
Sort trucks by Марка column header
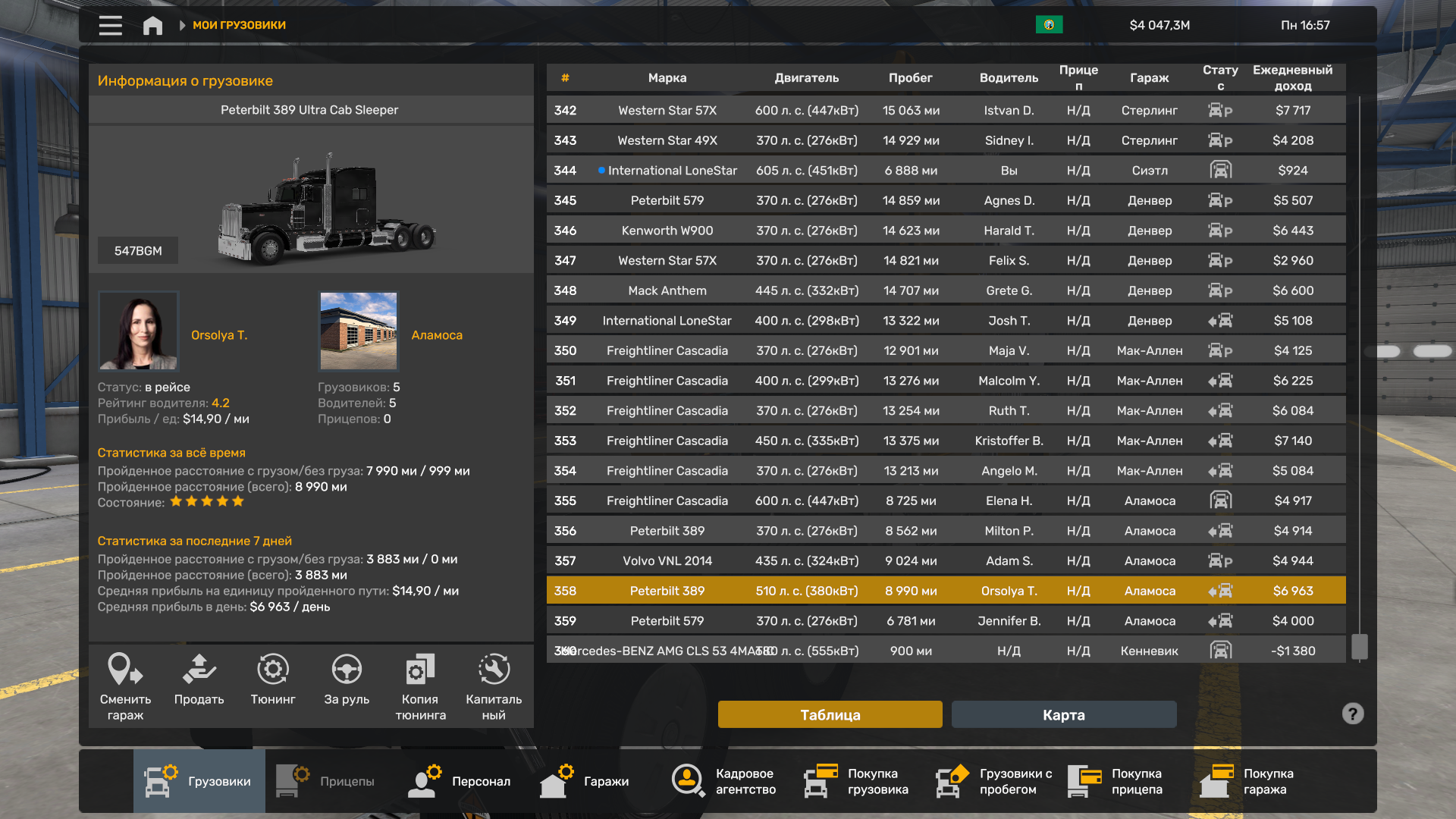(667, 77)
